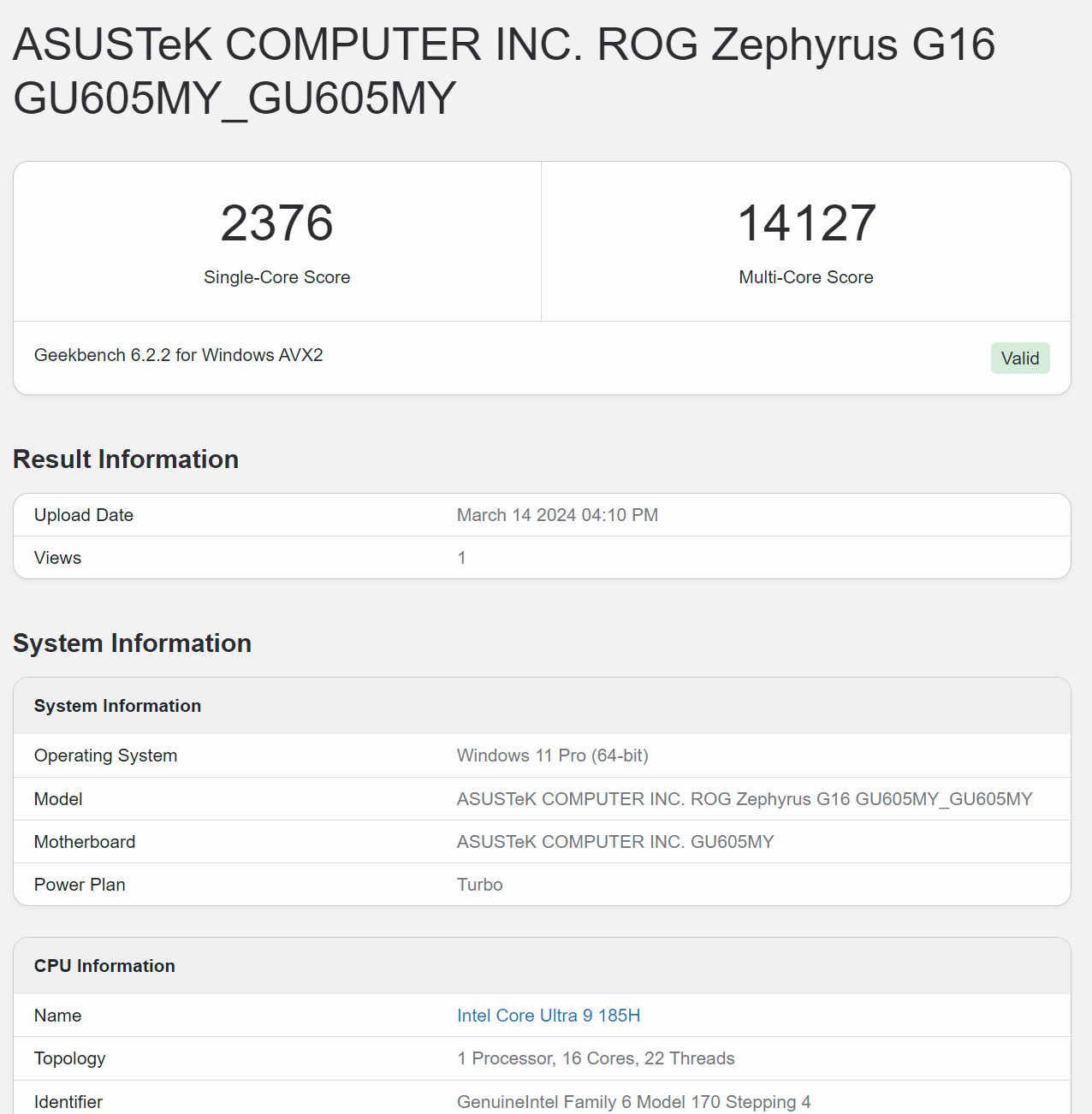The image size is (1092, 1114).
Task: Click the green Valid badge
Action: coord(1020,358)
